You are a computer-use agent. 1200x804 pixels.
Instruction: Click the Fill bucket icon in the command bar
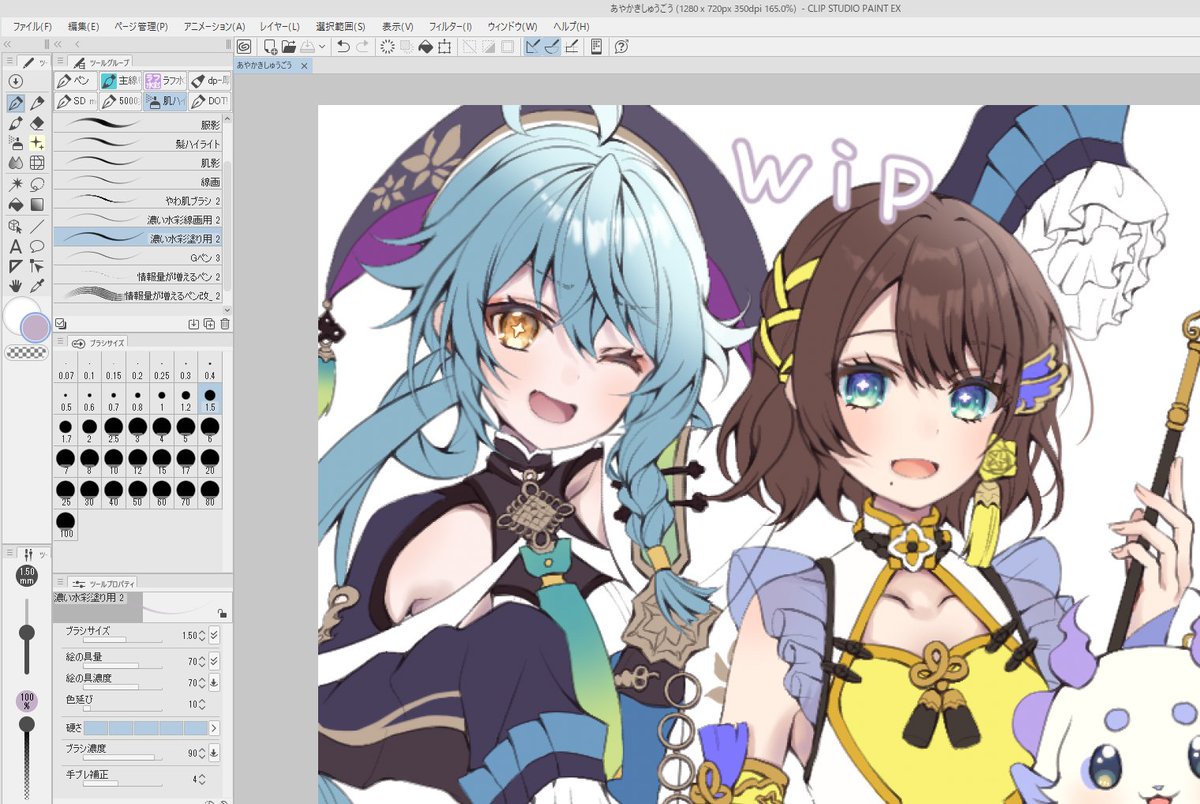(x=425, y=46)
